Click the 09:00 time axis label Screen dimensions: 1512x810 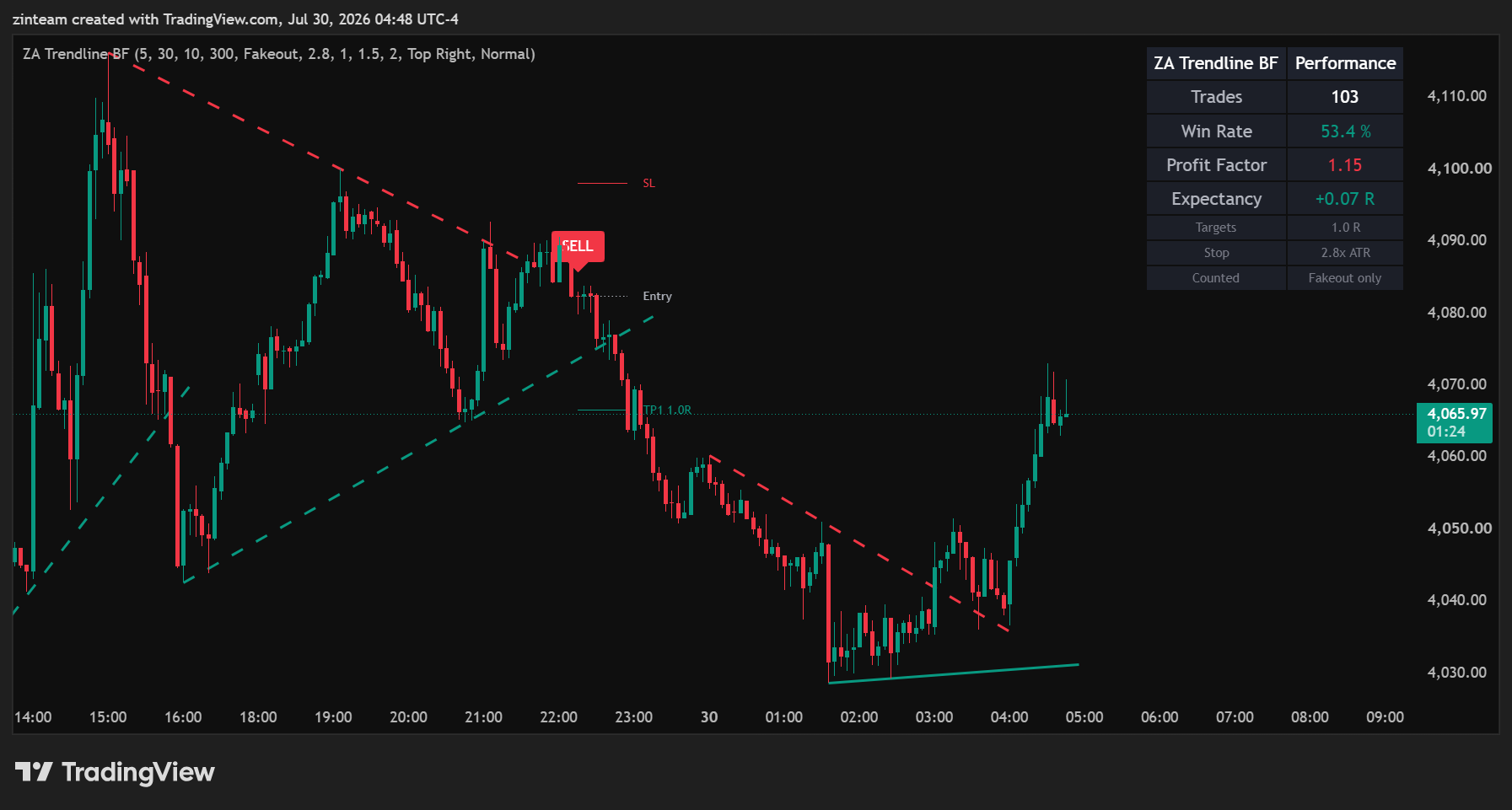pos(1385,717)
